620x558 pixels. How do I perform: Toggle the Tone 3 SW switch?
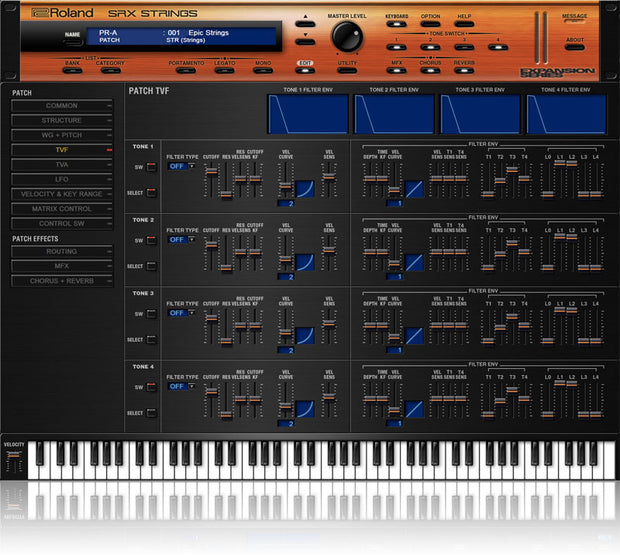coord(151,314)
